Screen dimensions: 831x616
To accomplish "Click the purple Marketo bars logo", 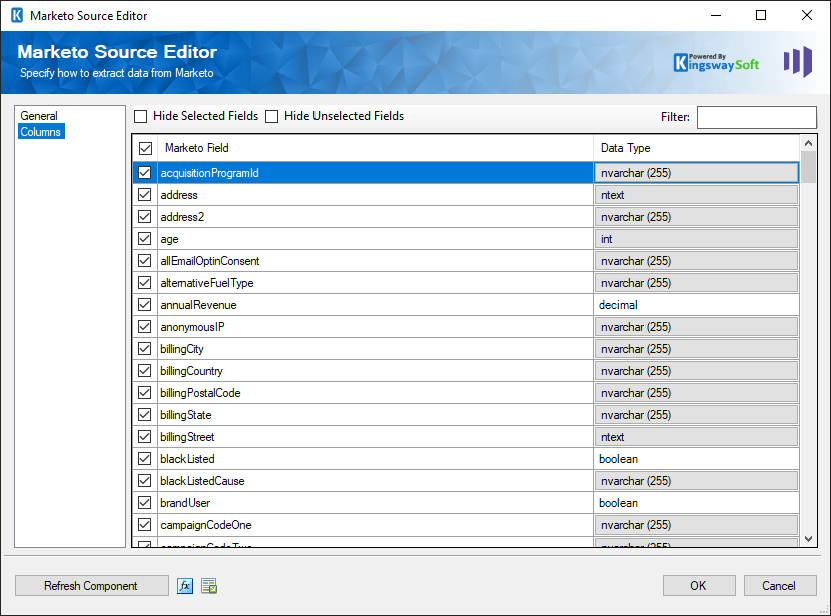I will point(798,61).
